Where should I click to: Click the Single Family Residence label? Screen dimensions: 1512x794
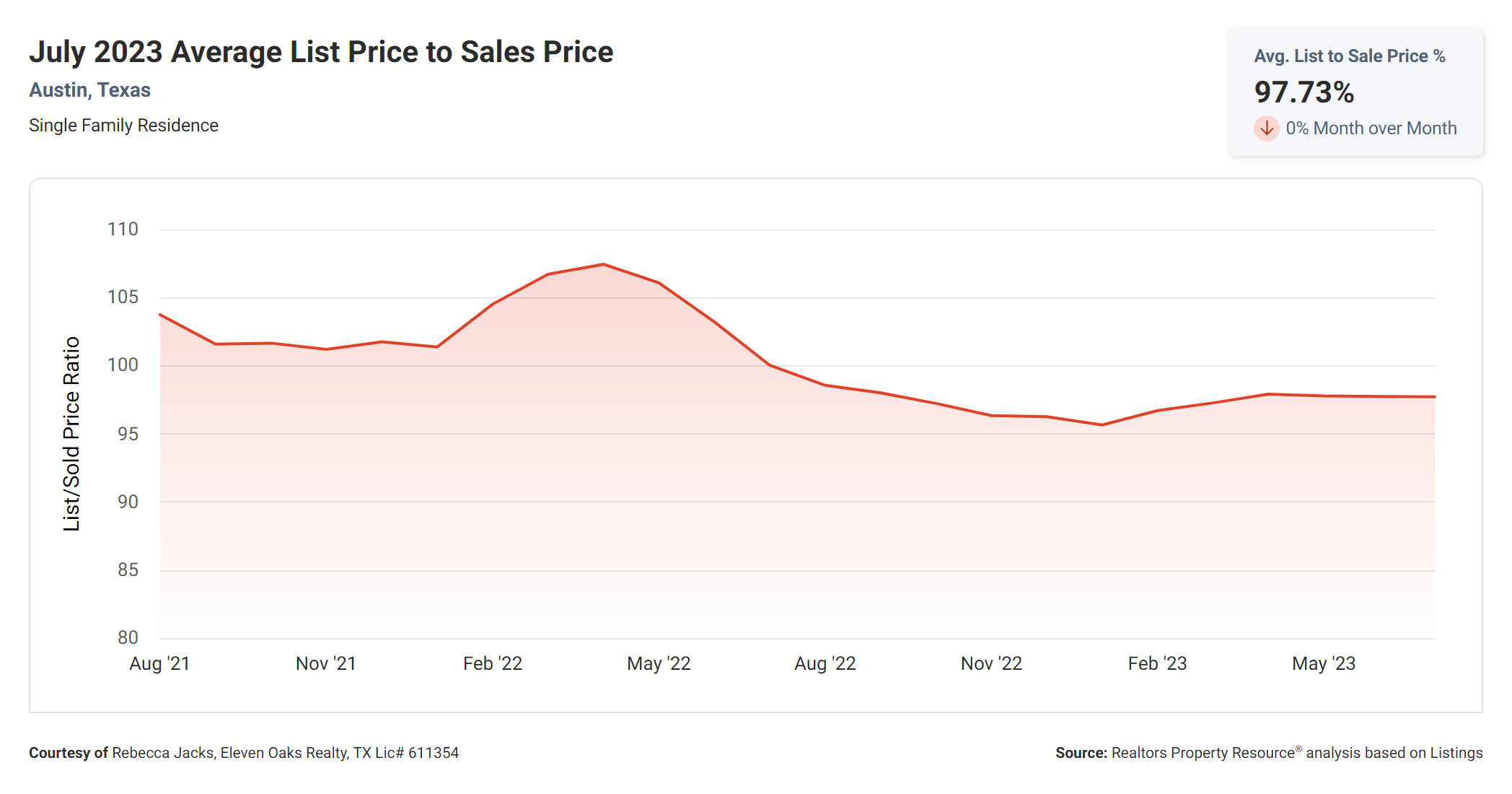[123, 126]
